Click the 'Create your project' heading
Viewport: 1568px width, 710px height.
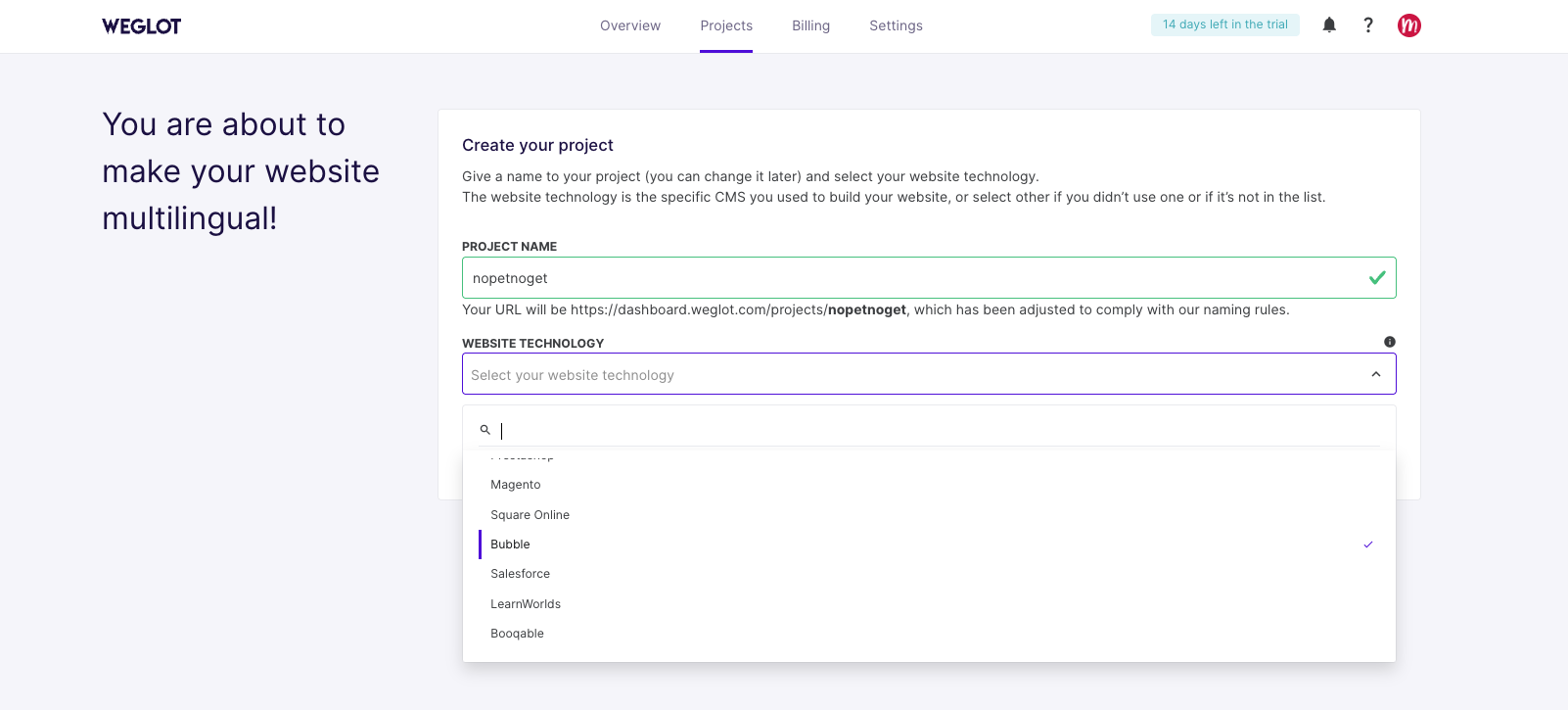(537, 145)
